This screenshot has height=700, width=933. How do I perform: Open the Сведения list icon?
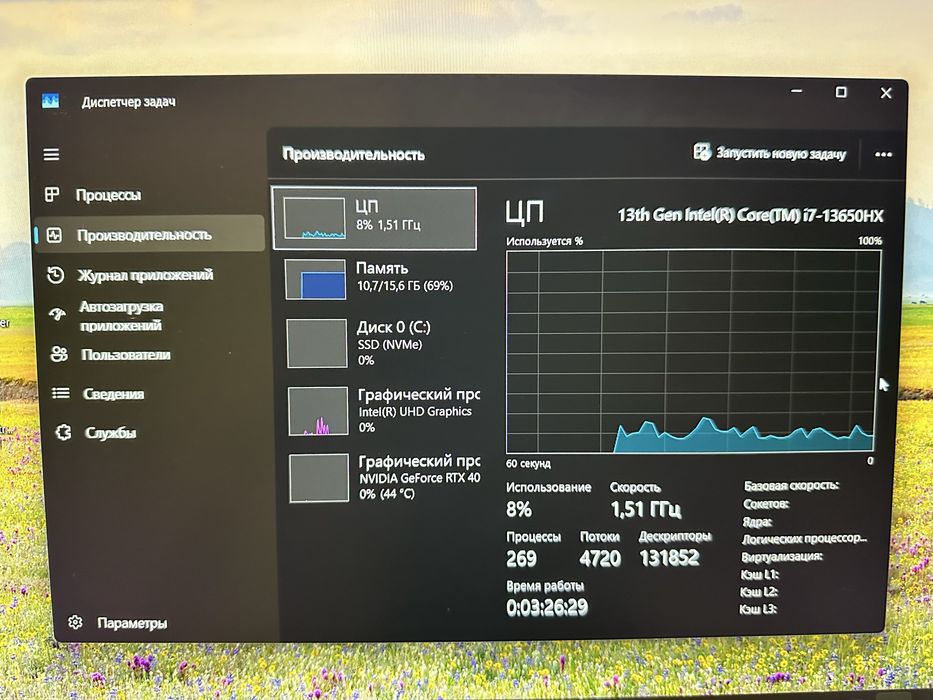pos(61,393)
